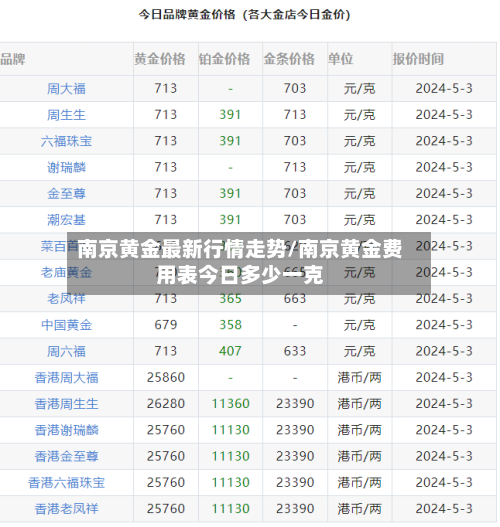Select the 品牌 column header
Viewport: 500px width, 527px height.
pos(13,59)
